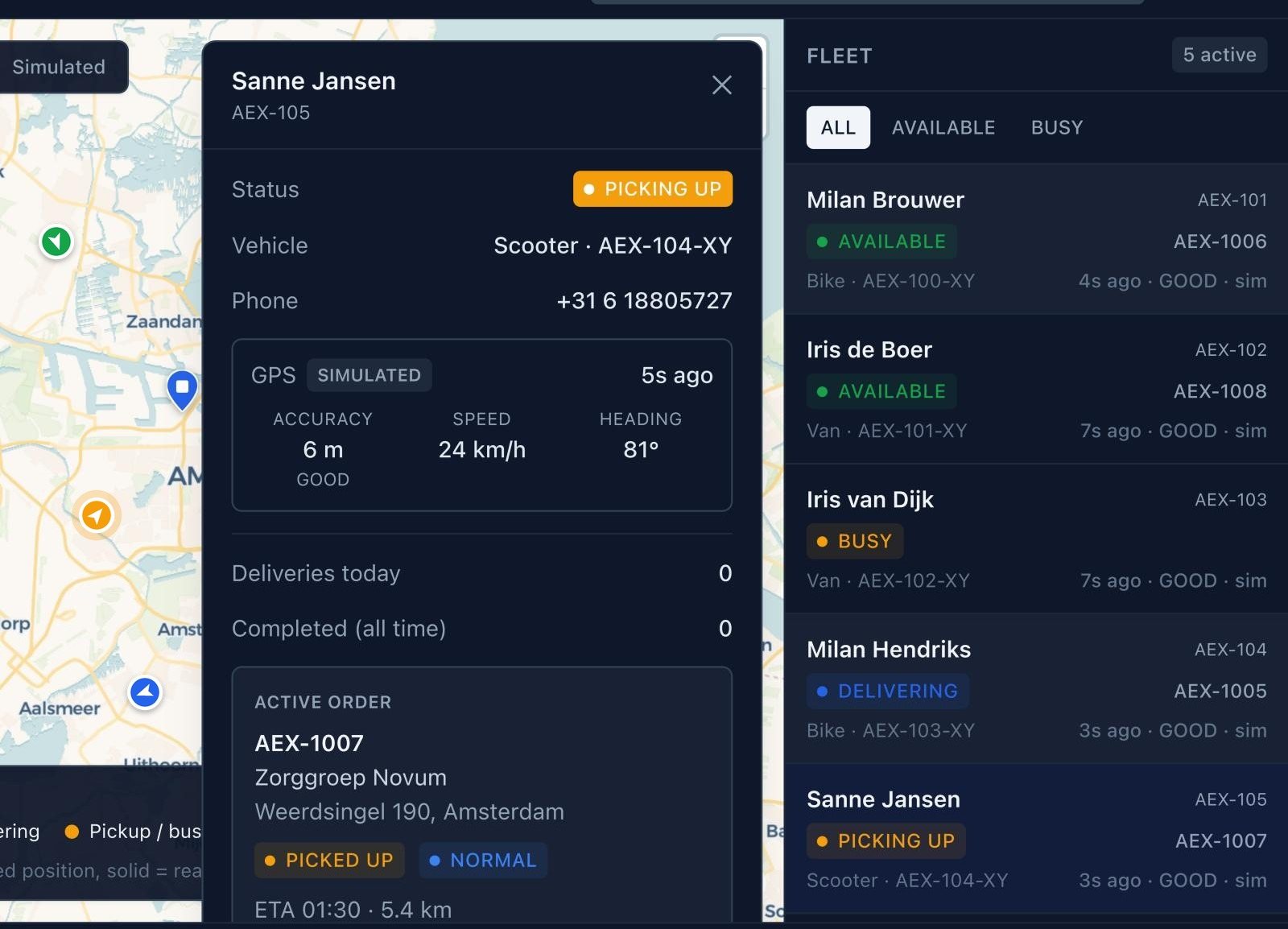
Task: Select Milan Hendriks in fleet list
Action: click(x=1036, y=688)
